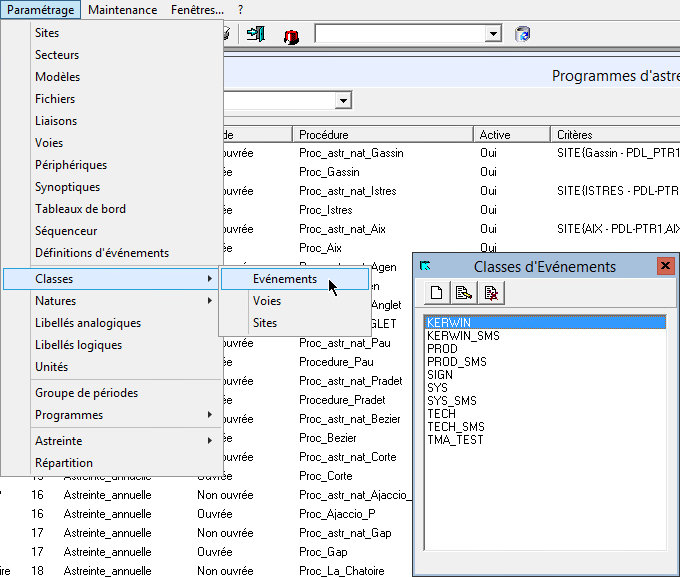Viewport: 680px width, 577px height.
Task: Click the red alarm beacon toolbar icon
Action: tap(291, 35)
